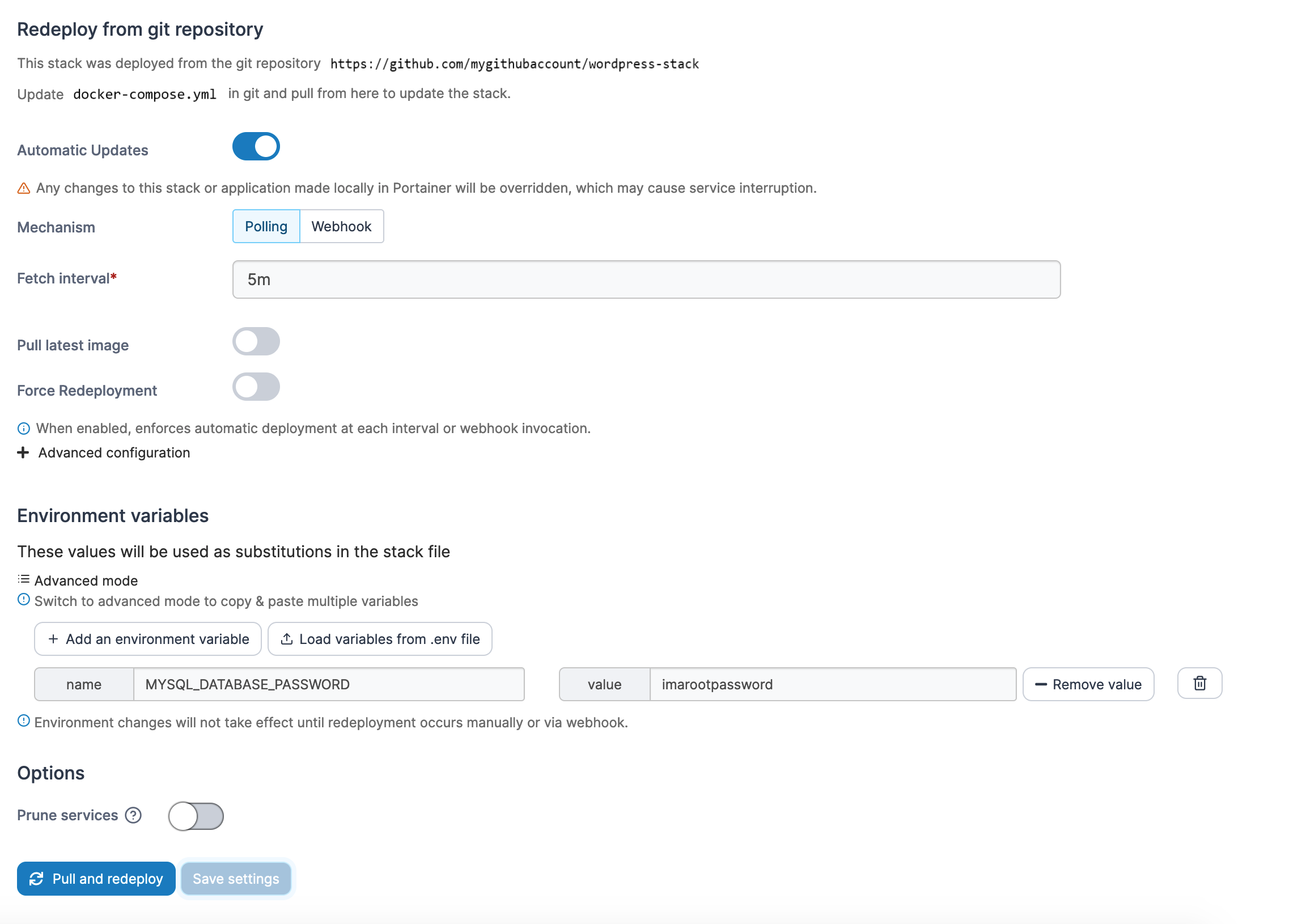Click the refresh icon on Pull and redeploy
Image resolution: width=1289 pixels, height=924 pixels.
[36, 879]
